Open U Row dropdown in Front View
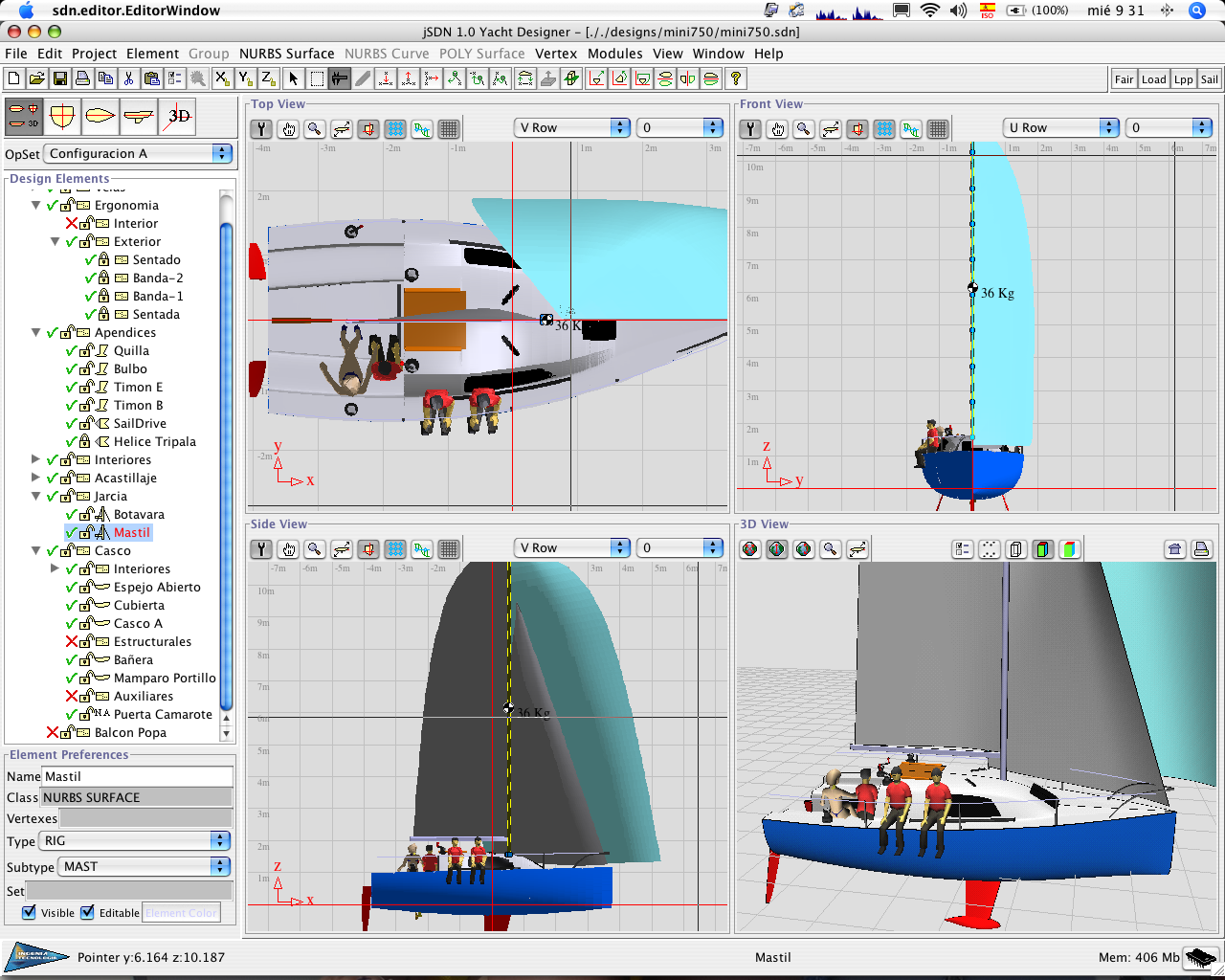The width and height of the screenshot is (1225, 980). click(x=1061, y=127)
